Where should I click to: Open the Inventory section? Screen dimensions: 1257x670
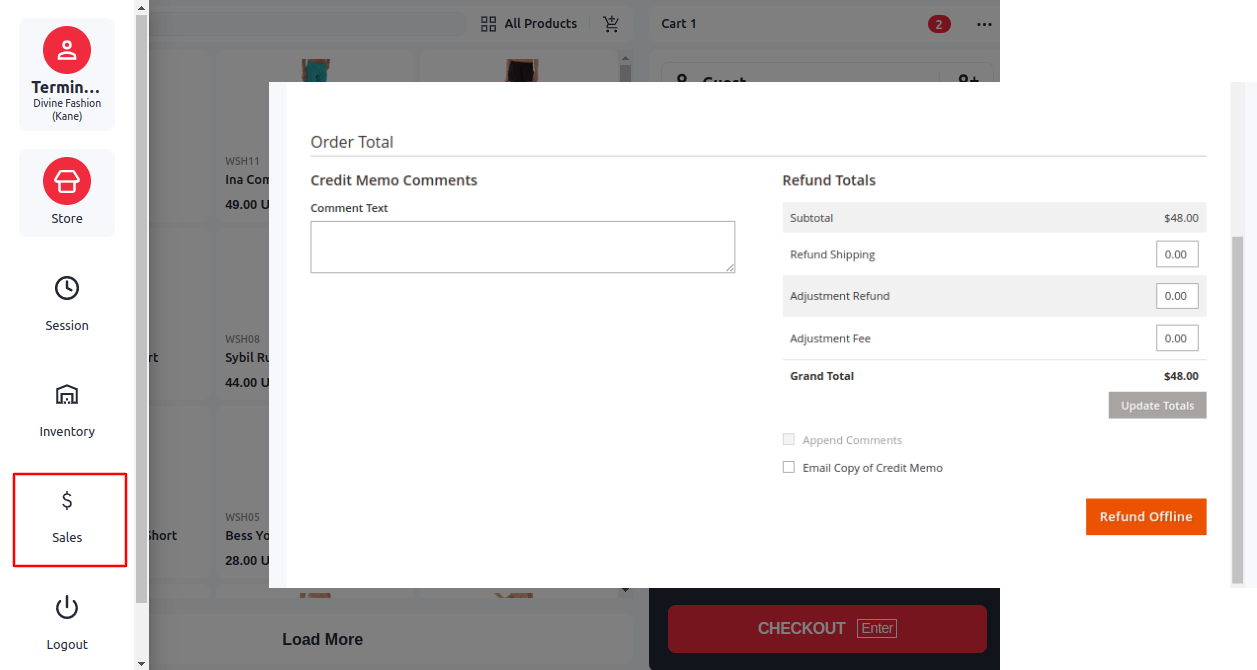(x=66, y=395)
